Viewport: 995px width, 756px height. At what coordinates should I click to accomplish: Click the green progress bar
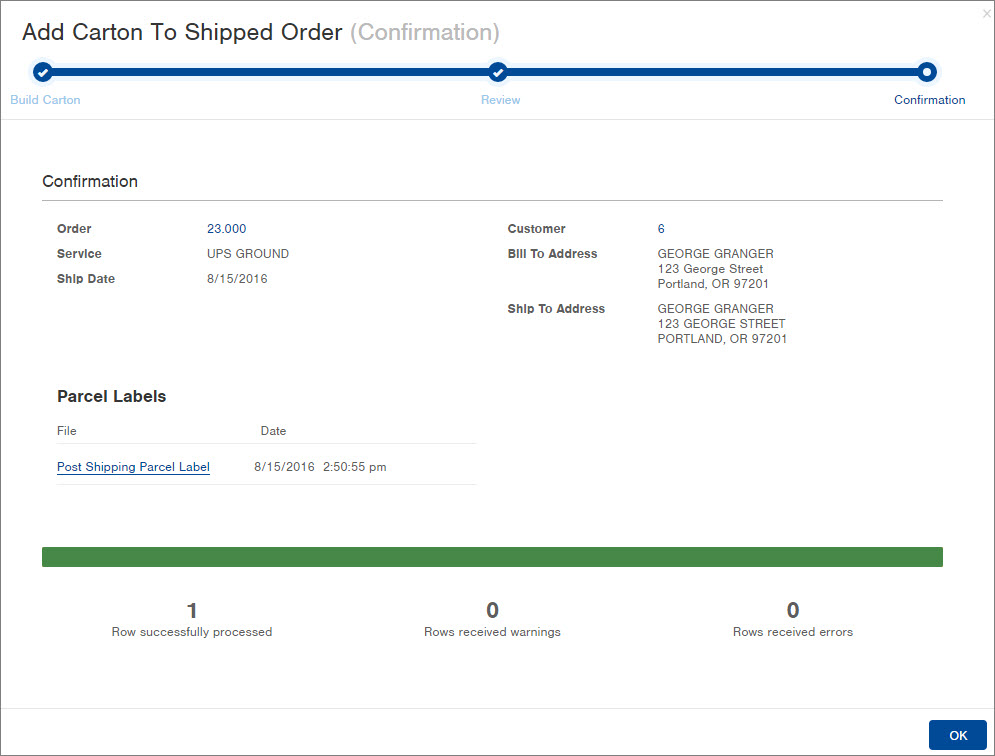coord(492,557)
